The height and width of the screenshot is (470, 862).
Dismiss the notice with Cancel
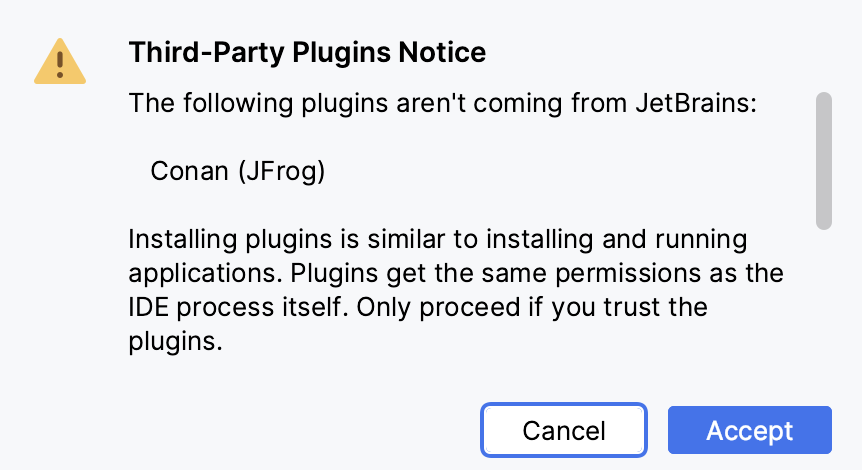tap(563, 430)
